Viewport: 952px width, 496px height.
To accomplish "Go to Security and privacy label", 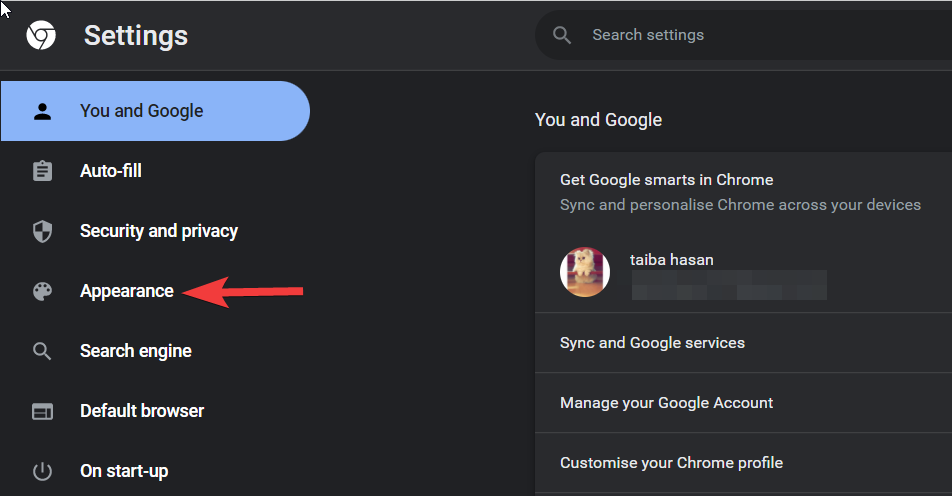I will click(159, 231).
